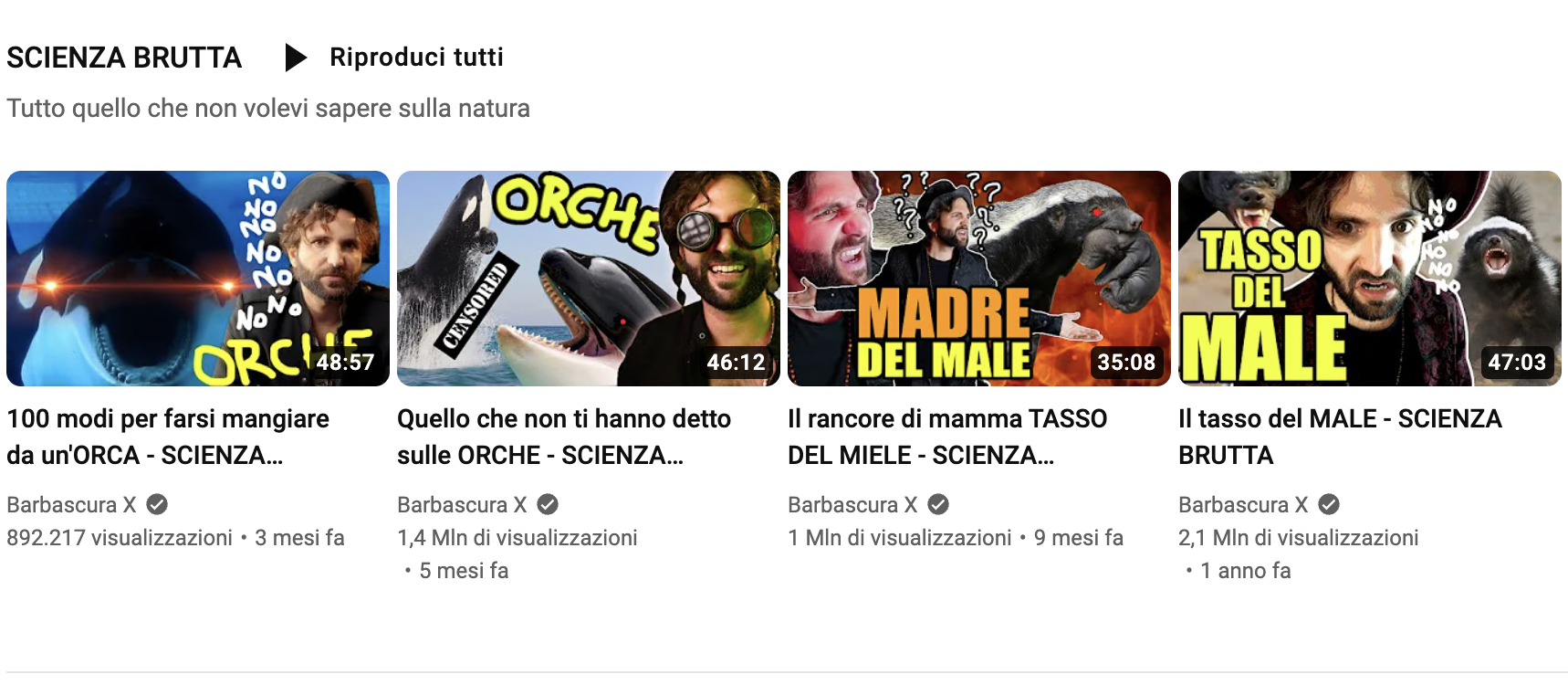Open the SCIENZA BRUTTA playlist heading
The height and width of the screenshot is (685, 1568).
[x=124, y=58]
